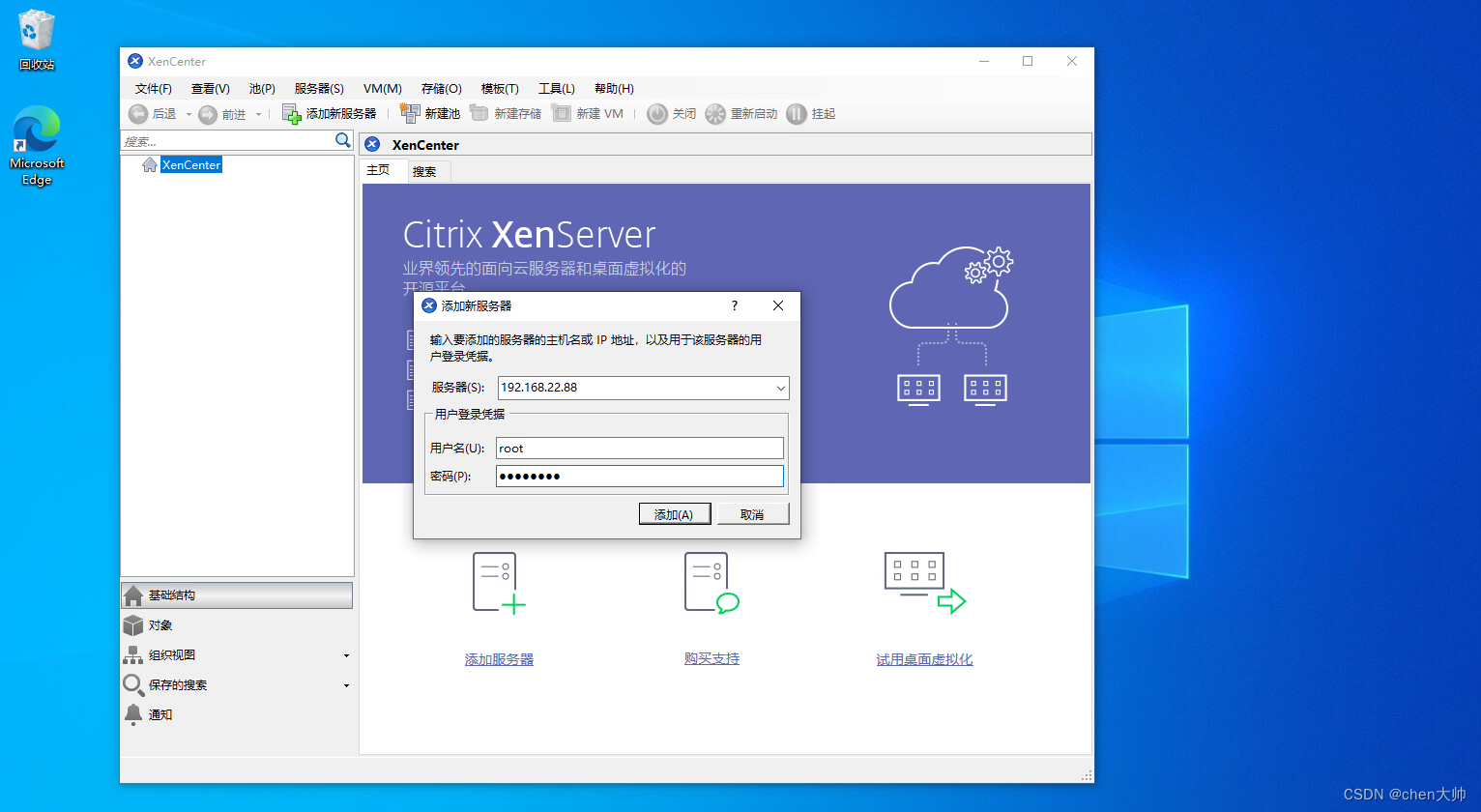This screenshot has height=812, width=1481.
Task: Click the try desktop virtualization icon
Action: (x=925, y=583)
